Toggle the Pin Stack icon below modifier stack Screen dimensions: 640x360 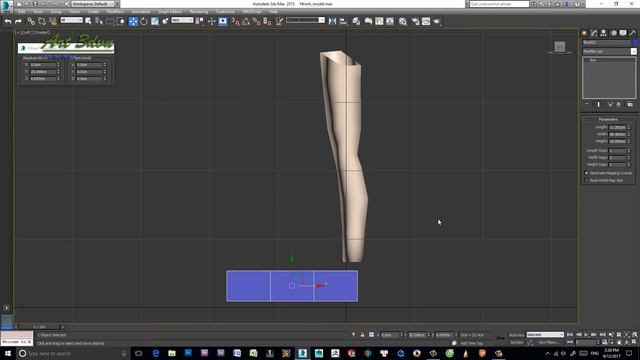click(x=587, y=104)
